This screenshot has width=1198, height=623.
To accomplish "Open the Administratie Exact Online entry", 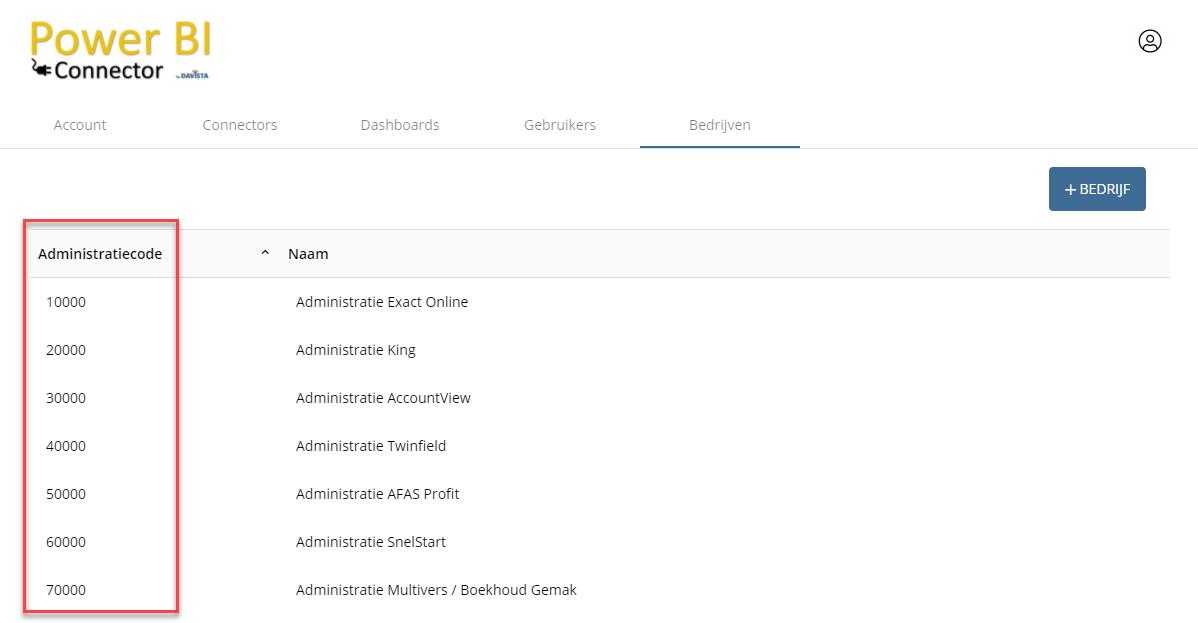I will coord(382,301).
